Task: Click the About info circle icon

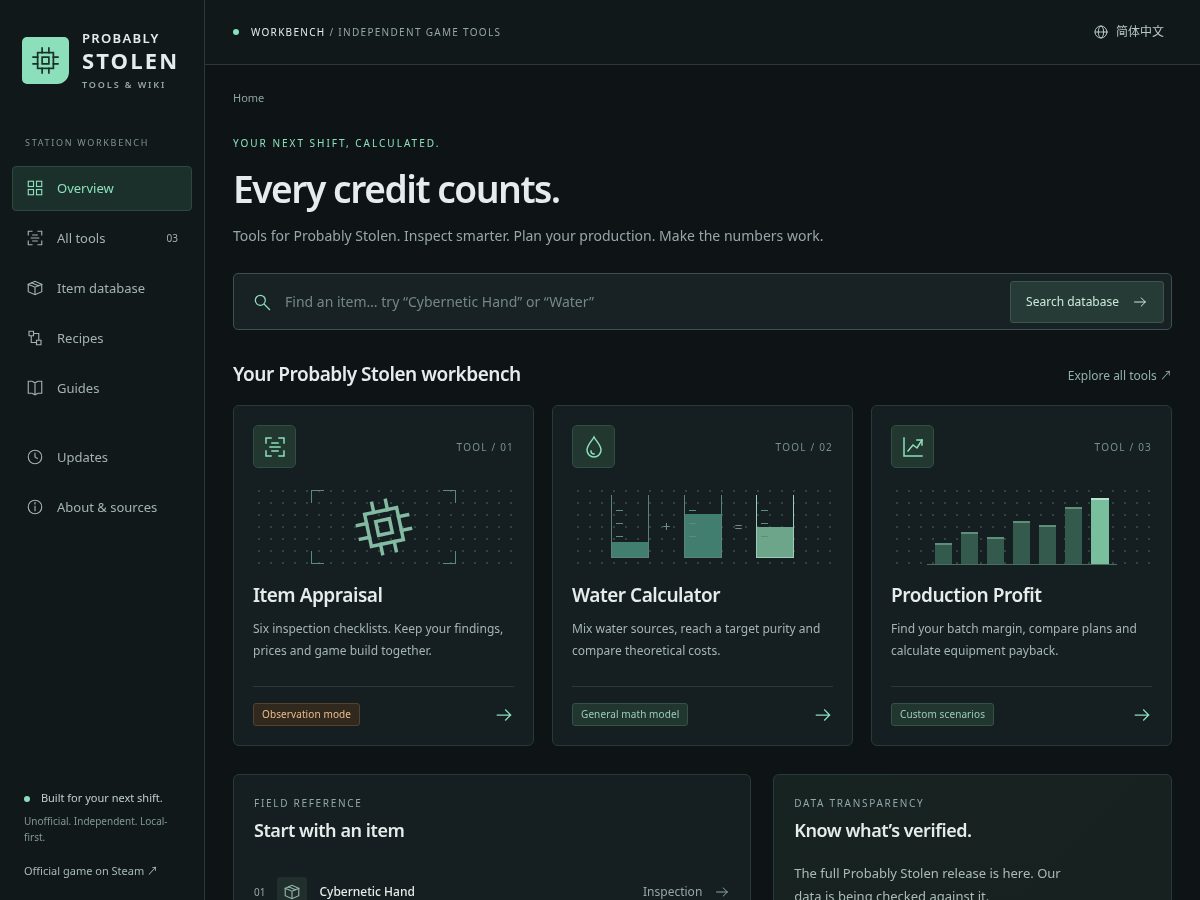Action: [35, 507]
